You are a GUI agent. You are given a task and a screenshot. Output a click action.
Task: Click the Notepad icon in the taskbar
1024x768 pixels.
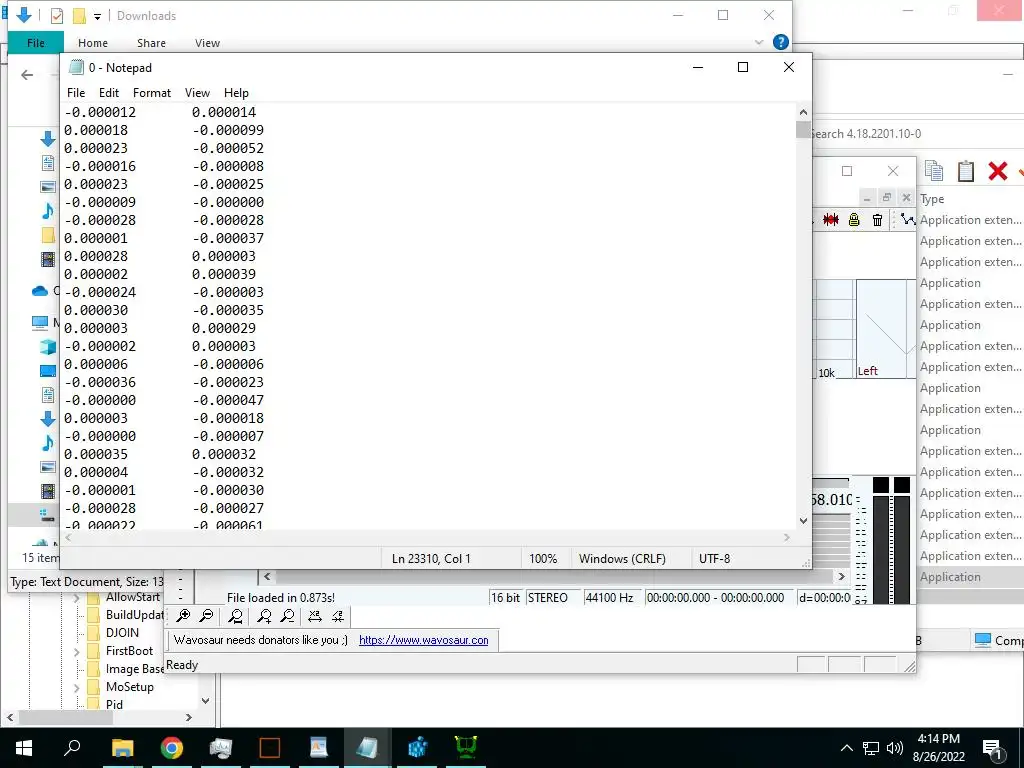coord(368,748)
